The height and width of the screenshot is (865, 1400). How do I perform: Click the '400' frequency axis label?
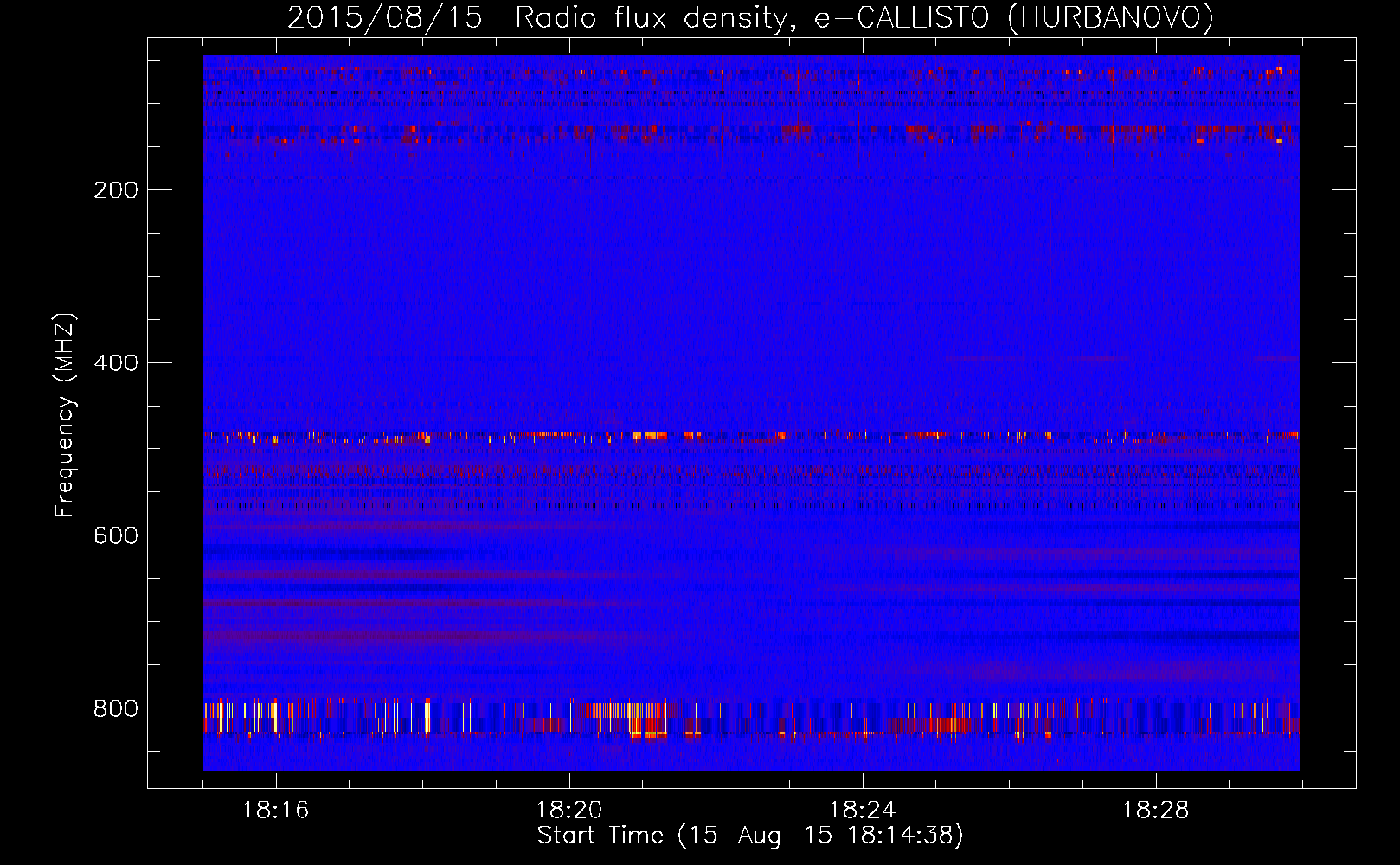(x=116, y=363)
